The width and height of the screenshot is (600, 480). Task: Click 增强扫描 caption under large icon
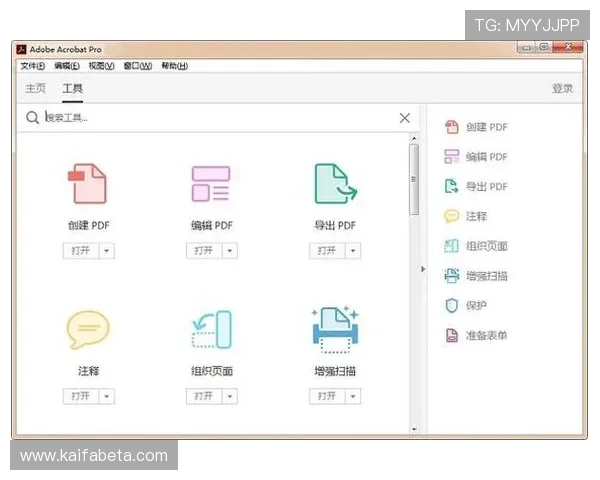tap(335, 371)
